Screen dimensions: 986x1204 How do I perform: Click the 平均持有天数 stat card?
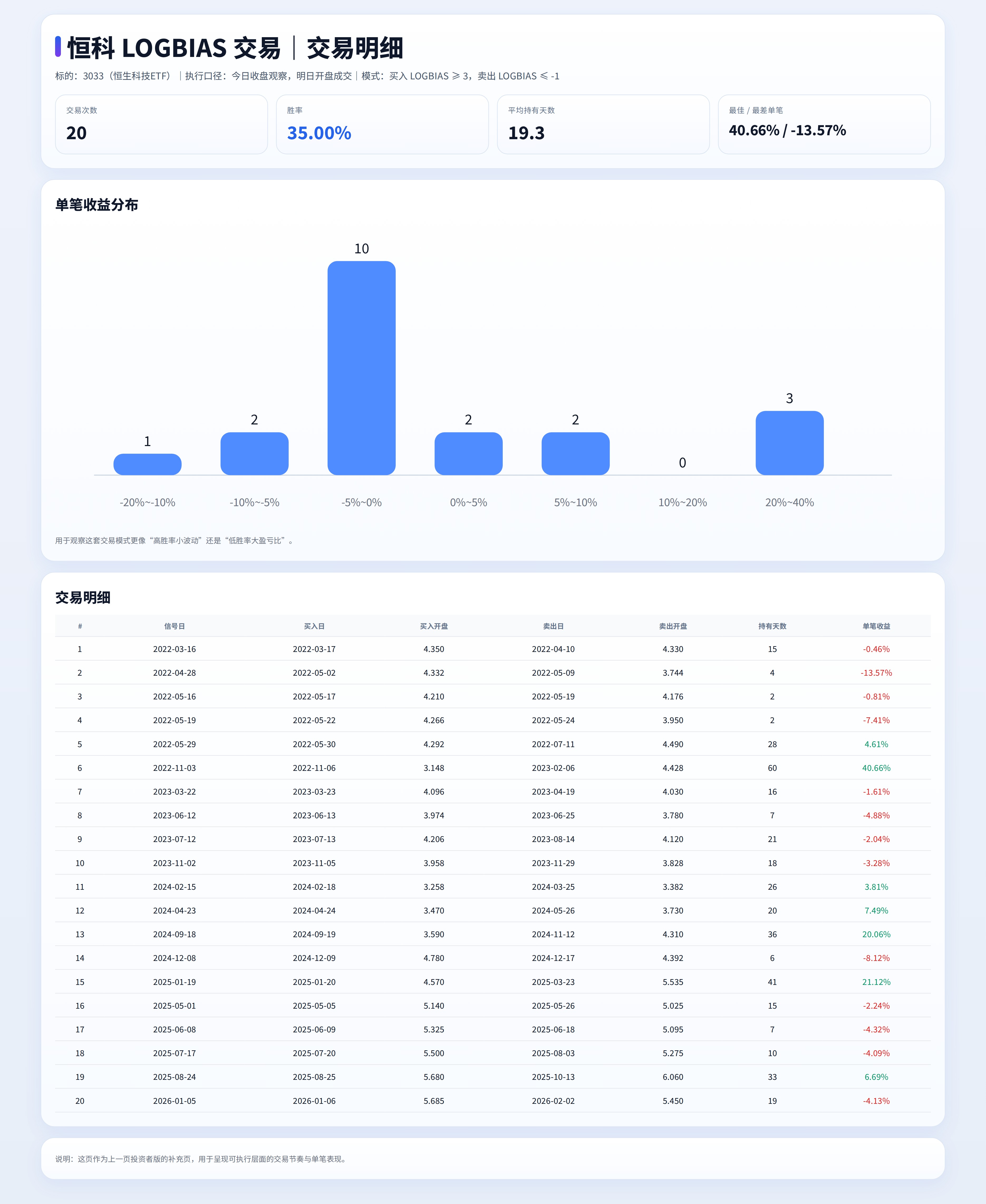click(603, 124)
